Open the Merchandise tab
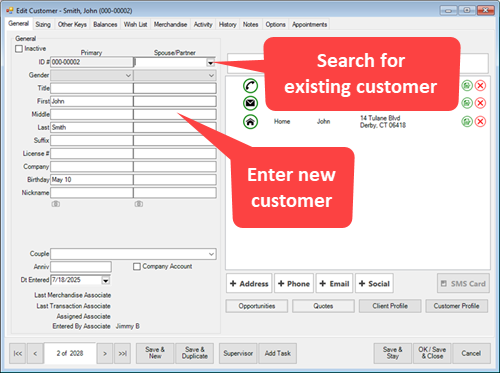This screenshot has width=500, height=374. tap(170, 24)
